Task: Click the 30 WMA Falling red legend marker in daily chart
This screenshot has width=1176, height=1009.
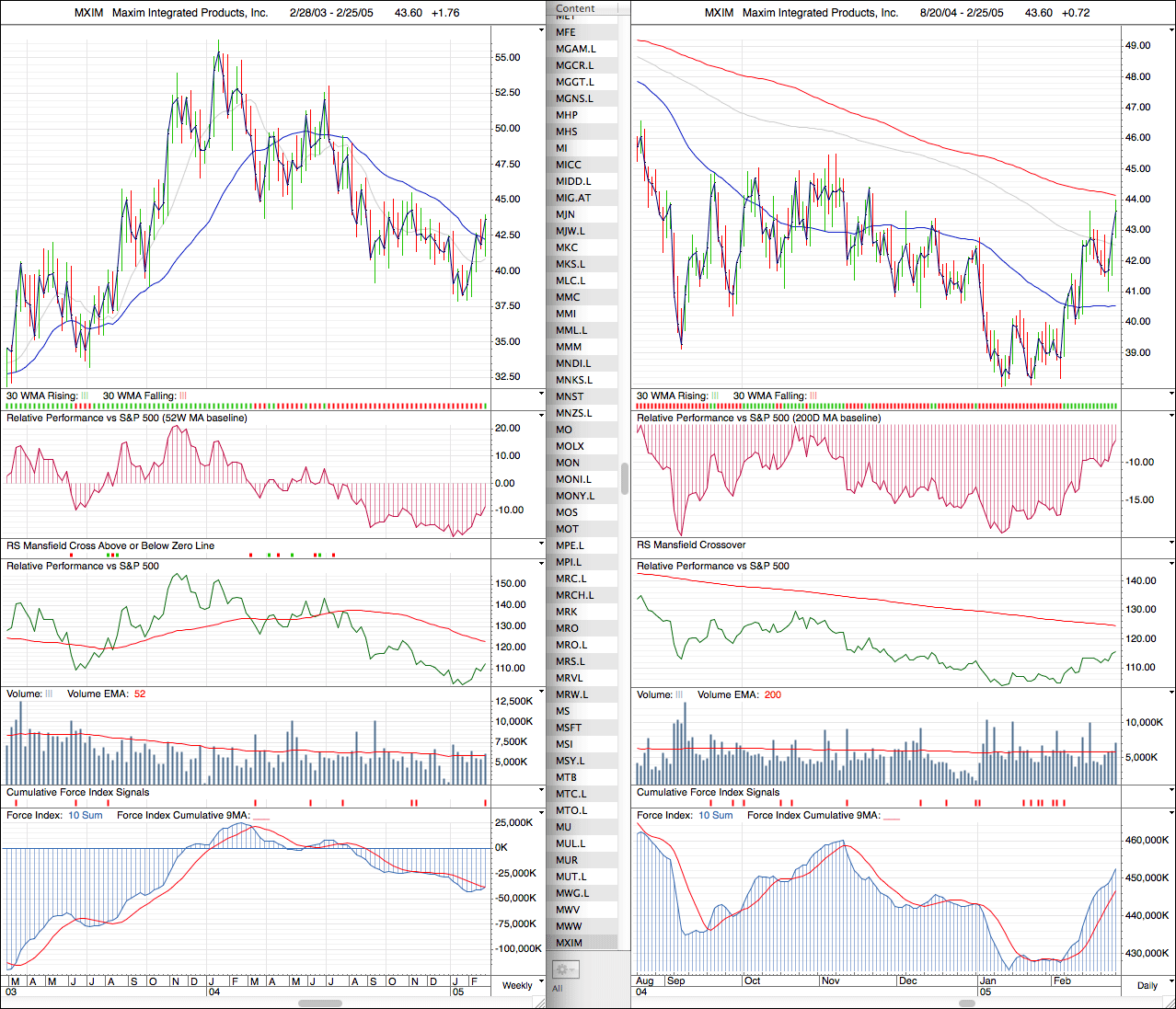Action: [813, 396]
